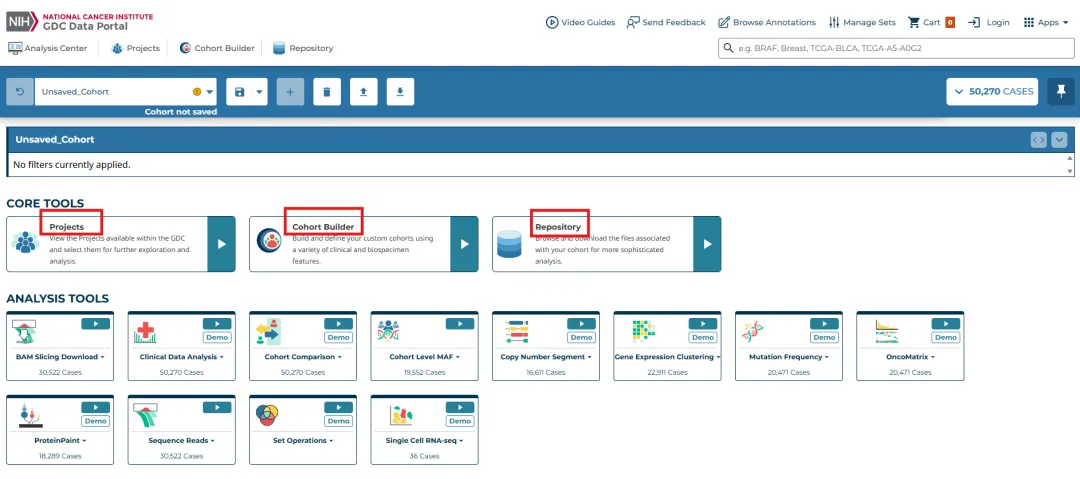1080x479 pixels.
Task: Run the Clinical Data Analysis tool
Action: tap(217, 323)
